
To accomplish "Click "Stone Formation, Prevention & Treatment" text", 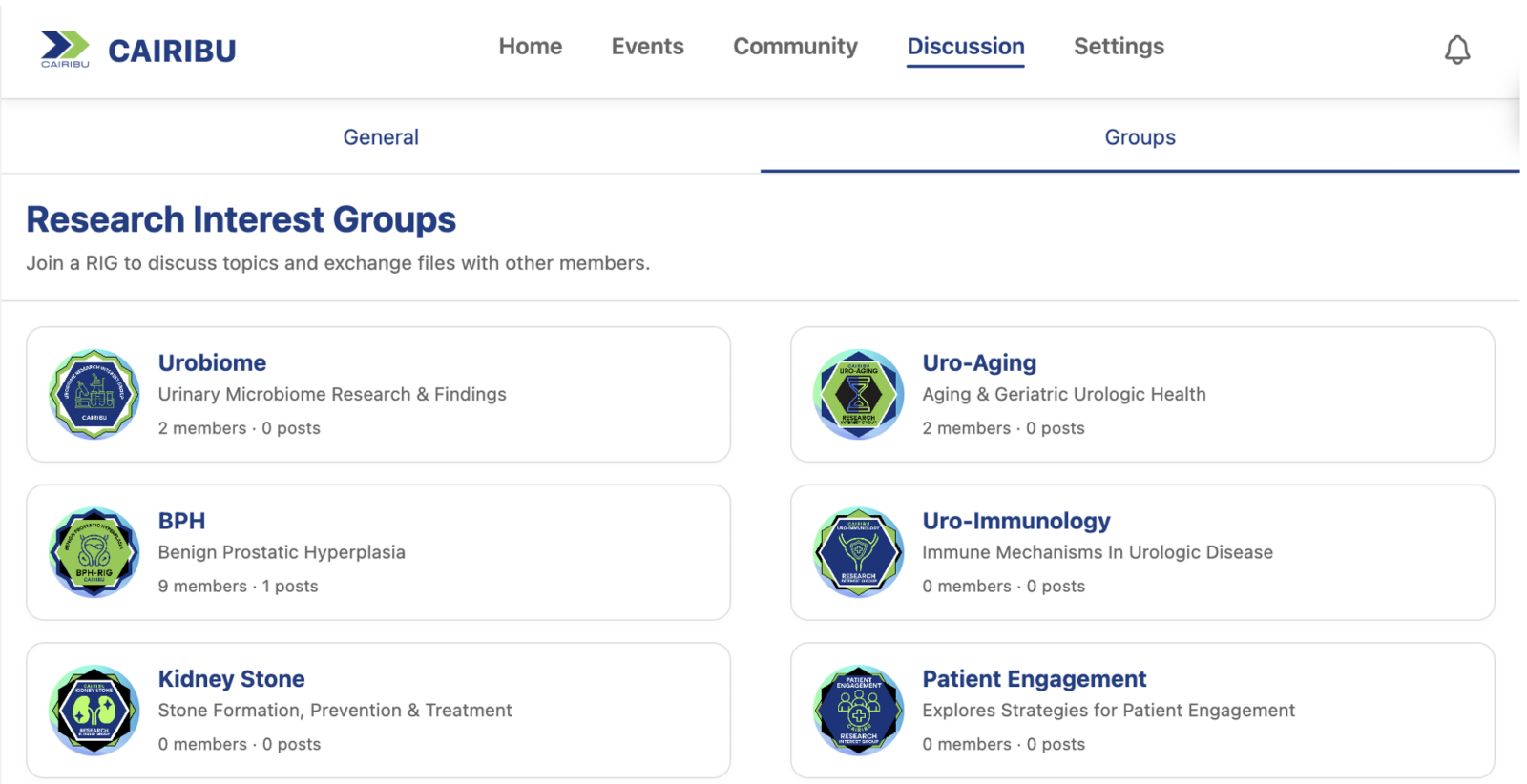I will [335, 711].
